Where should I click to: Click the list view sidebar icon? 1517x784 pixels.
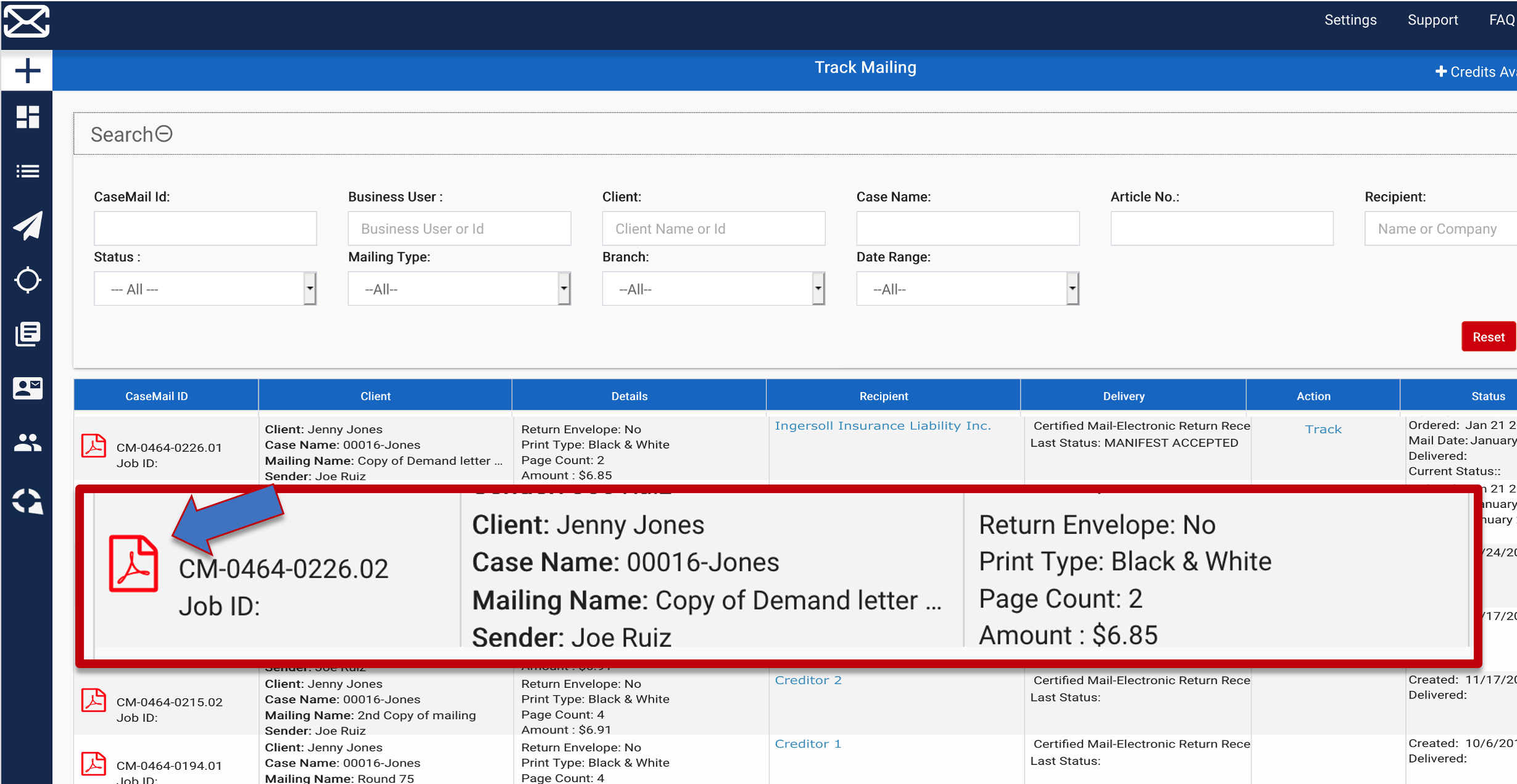tap(27, 171)
